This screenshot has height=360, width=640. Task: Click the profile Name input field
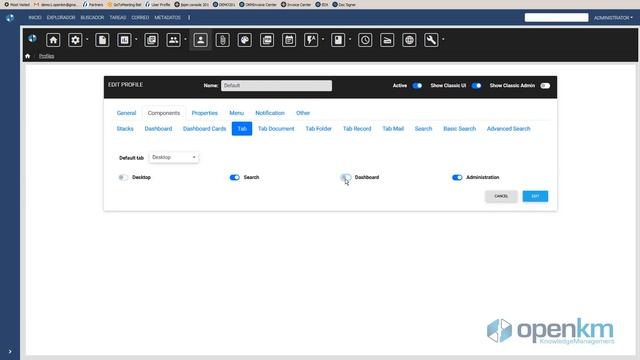pos(276,86)
